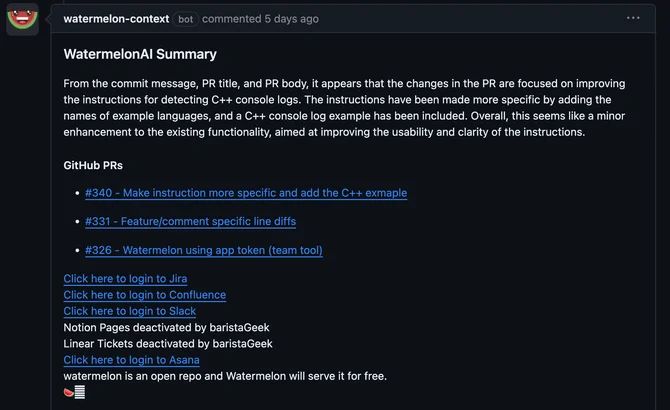This screenshot has height=410, width=670.
Task: Select the login to Slack link
Action: (129, 311)
